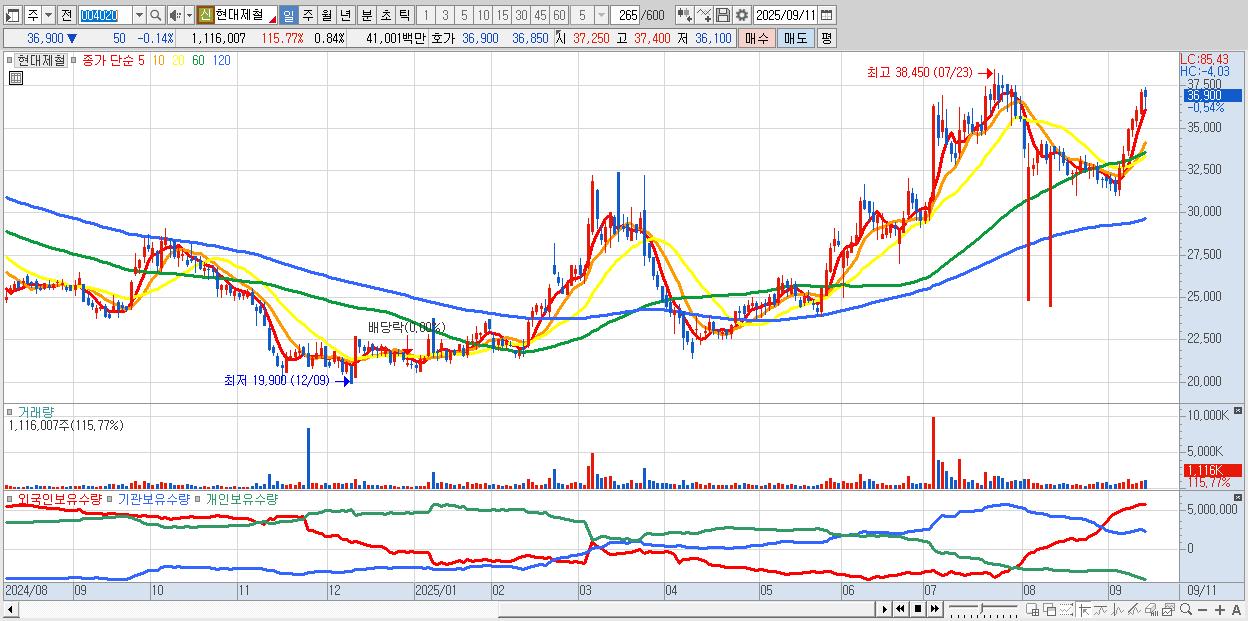Edit the candle count field 265

tap(625, 15)
